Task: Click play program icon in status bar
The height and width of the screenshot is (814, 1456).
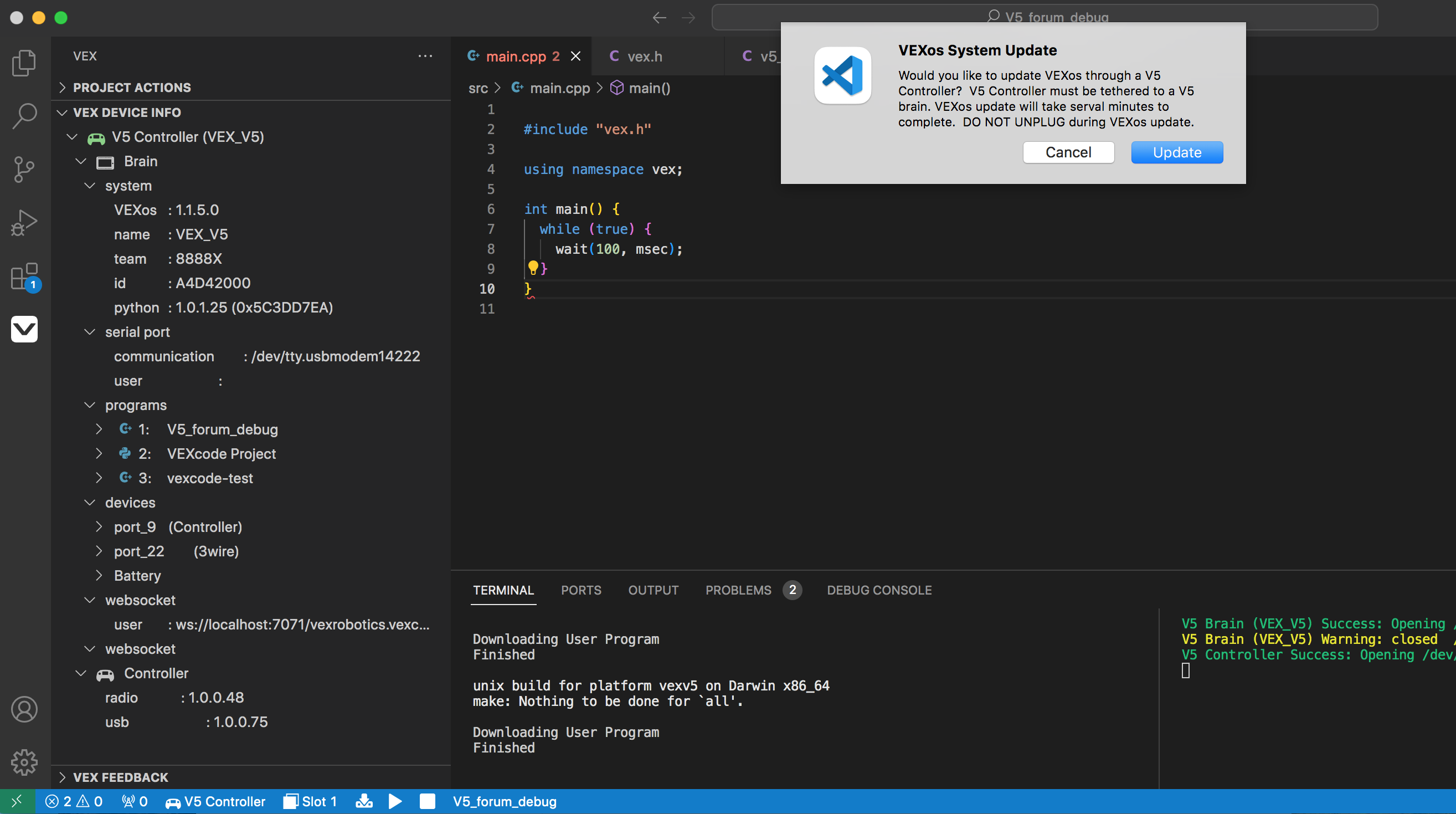Action: click(395, 802)
